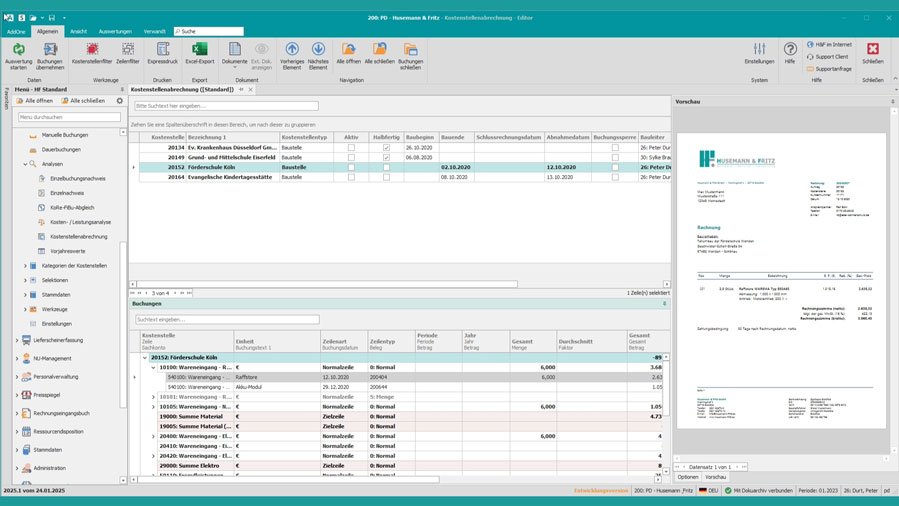Expand Kategorien der Kostenstellen node
This screenshot has width=899, height=506.
click(x=25, y=265)
